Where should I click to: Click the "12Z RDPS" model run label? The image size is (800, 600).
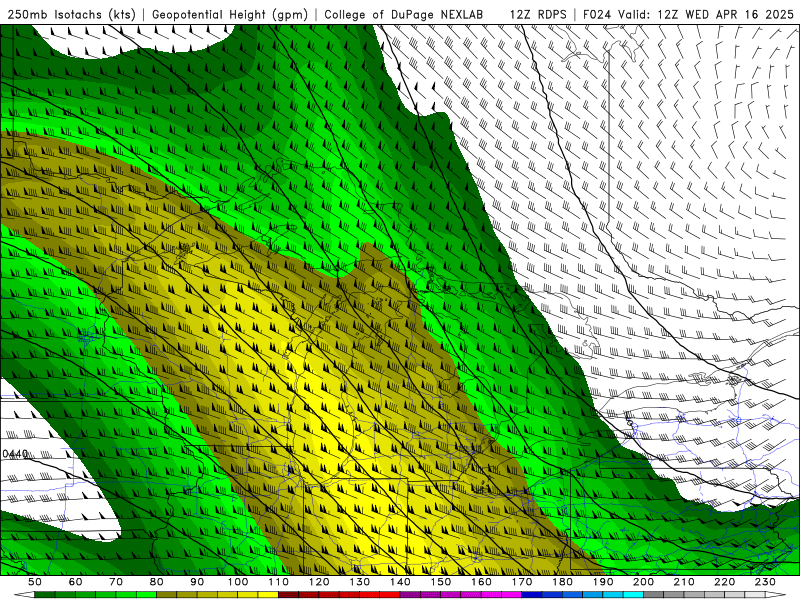point(538,14)
